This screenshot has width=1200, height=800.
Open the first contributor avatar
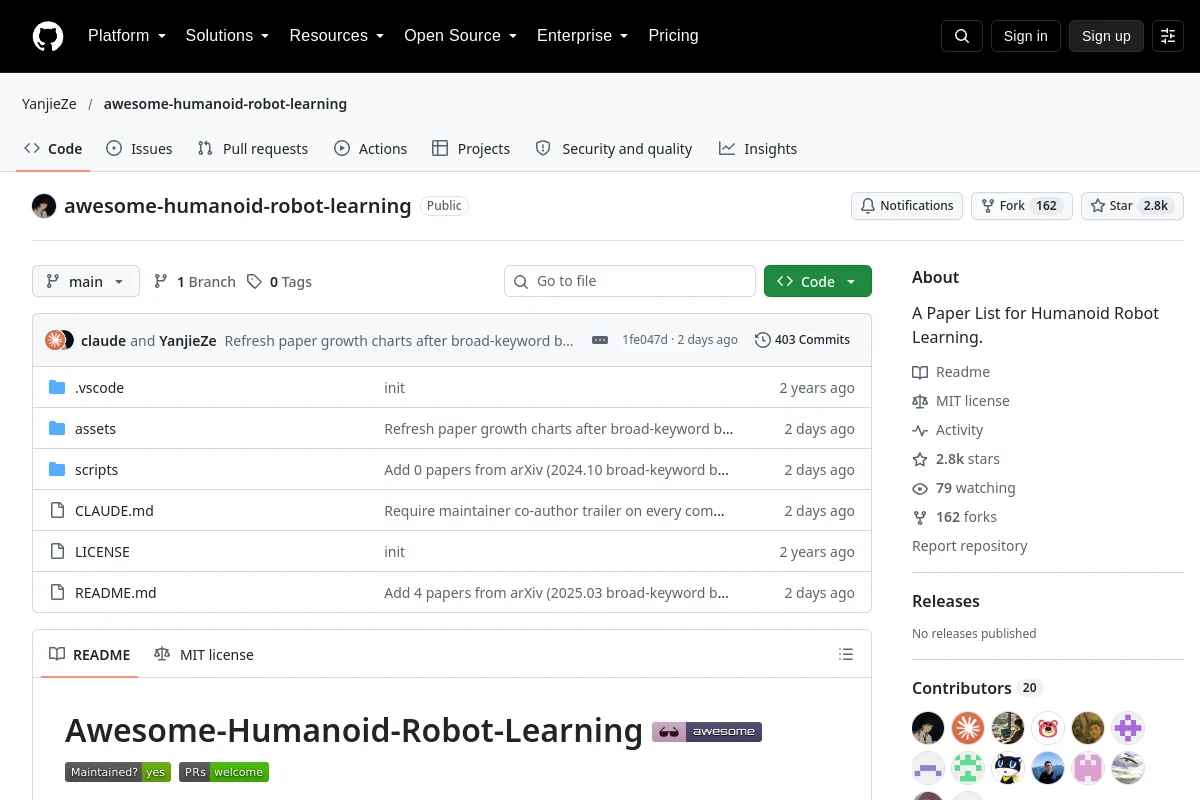(x=928, y=728)
